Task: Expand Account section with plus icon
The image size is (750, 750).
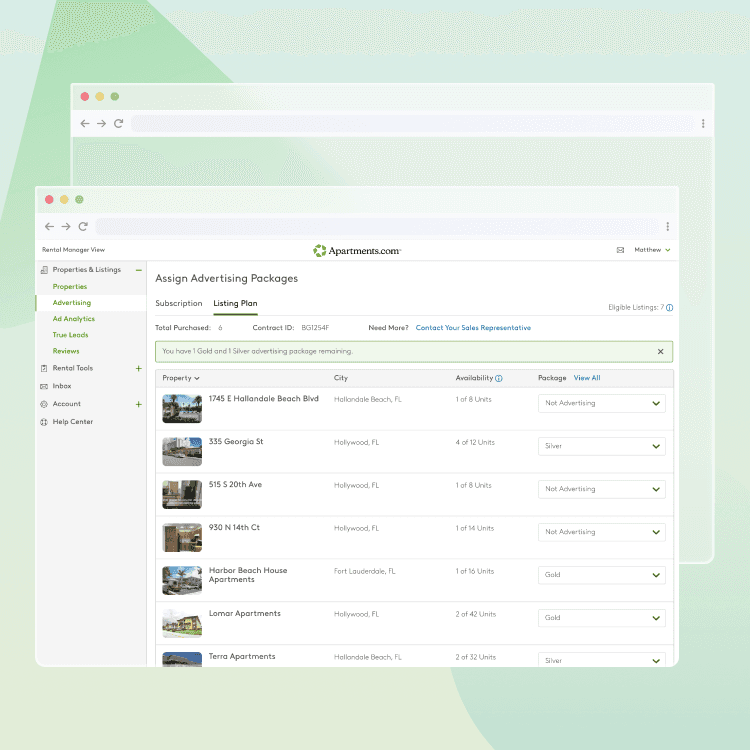Action: pos(139,404)
